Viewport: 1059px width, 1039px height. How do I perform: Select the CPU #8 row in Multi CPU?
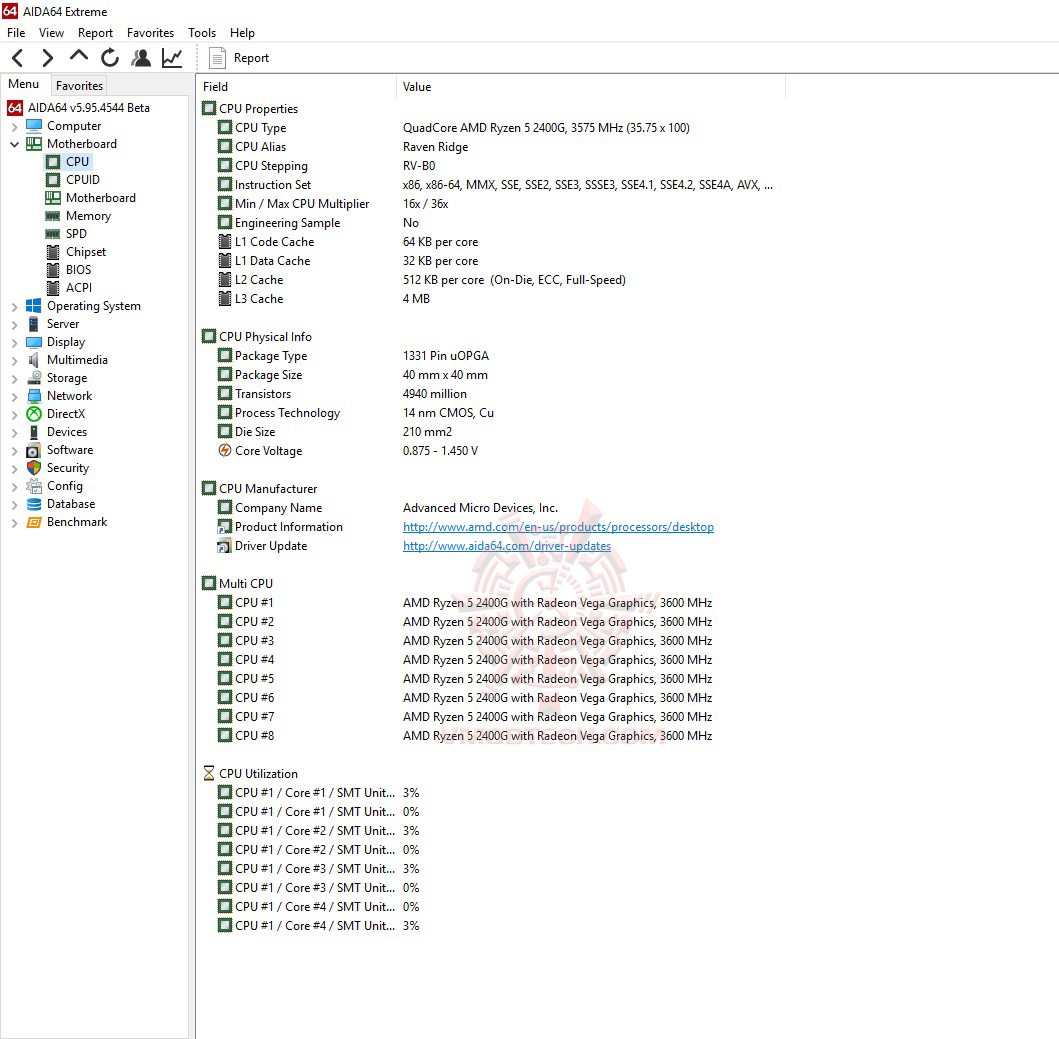click(496, 735)
